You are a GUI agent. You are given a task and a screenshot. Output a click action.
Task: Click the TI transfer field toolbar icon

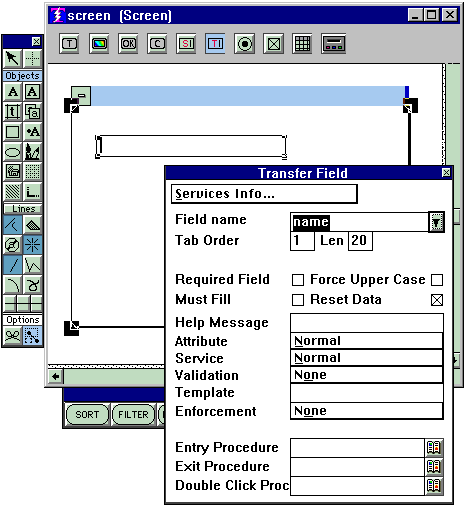pos(215,43)
